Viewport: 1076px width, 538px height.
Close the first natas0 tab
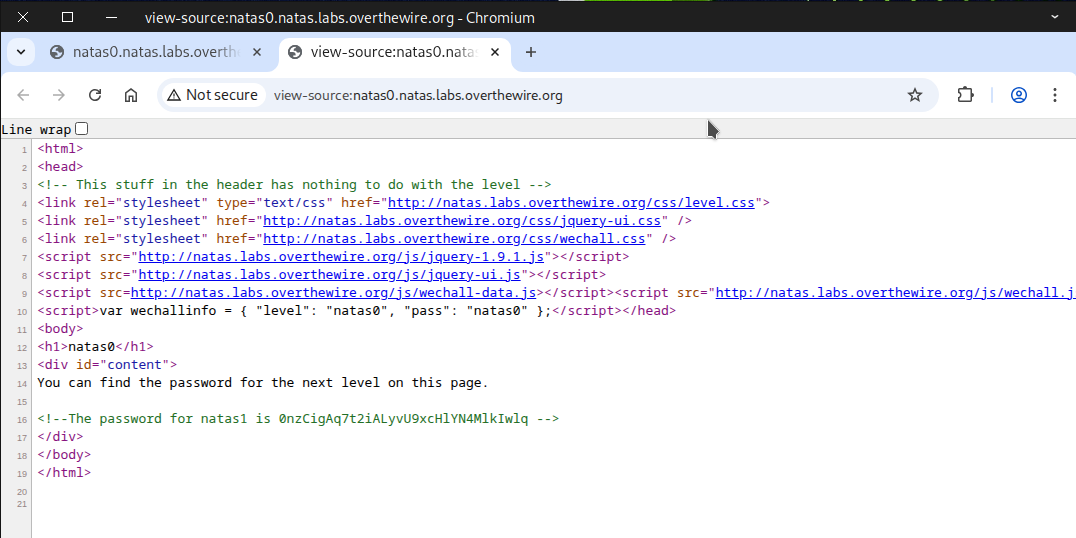tap(257, 52)
